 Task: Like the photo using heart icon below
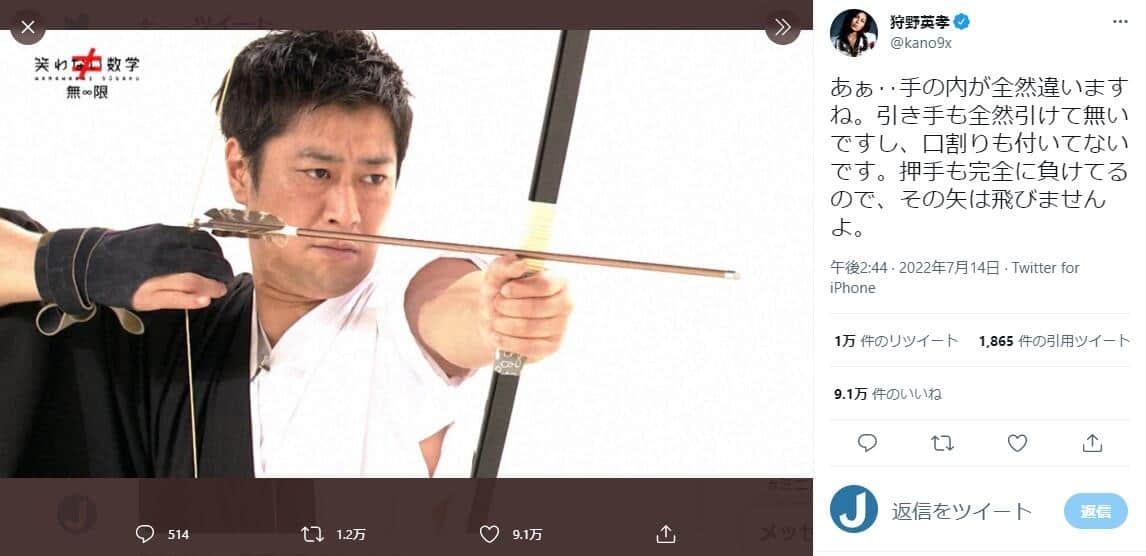point(490,535)
